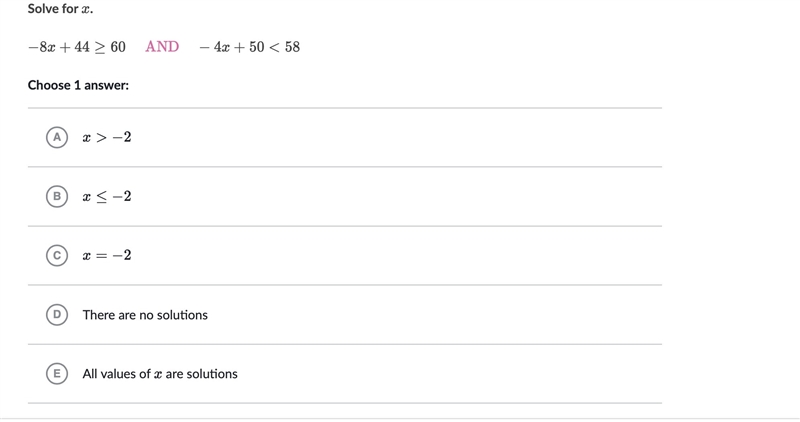Screen dimensions: 800x422
Task: Click answer text x ≤ −2
Action: 107,196
